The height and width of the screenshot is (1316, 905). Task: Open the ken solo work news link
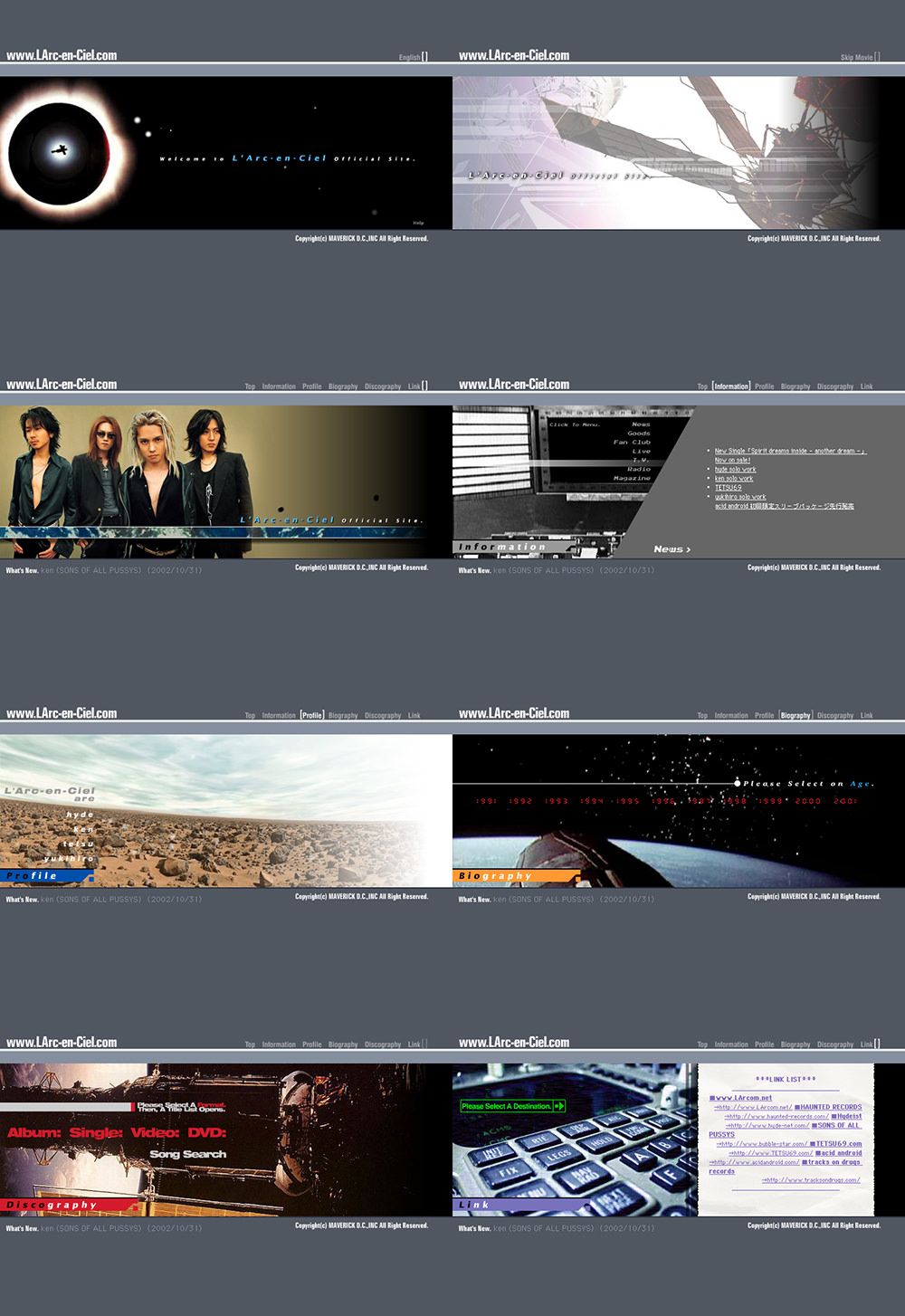click(734, 479)
